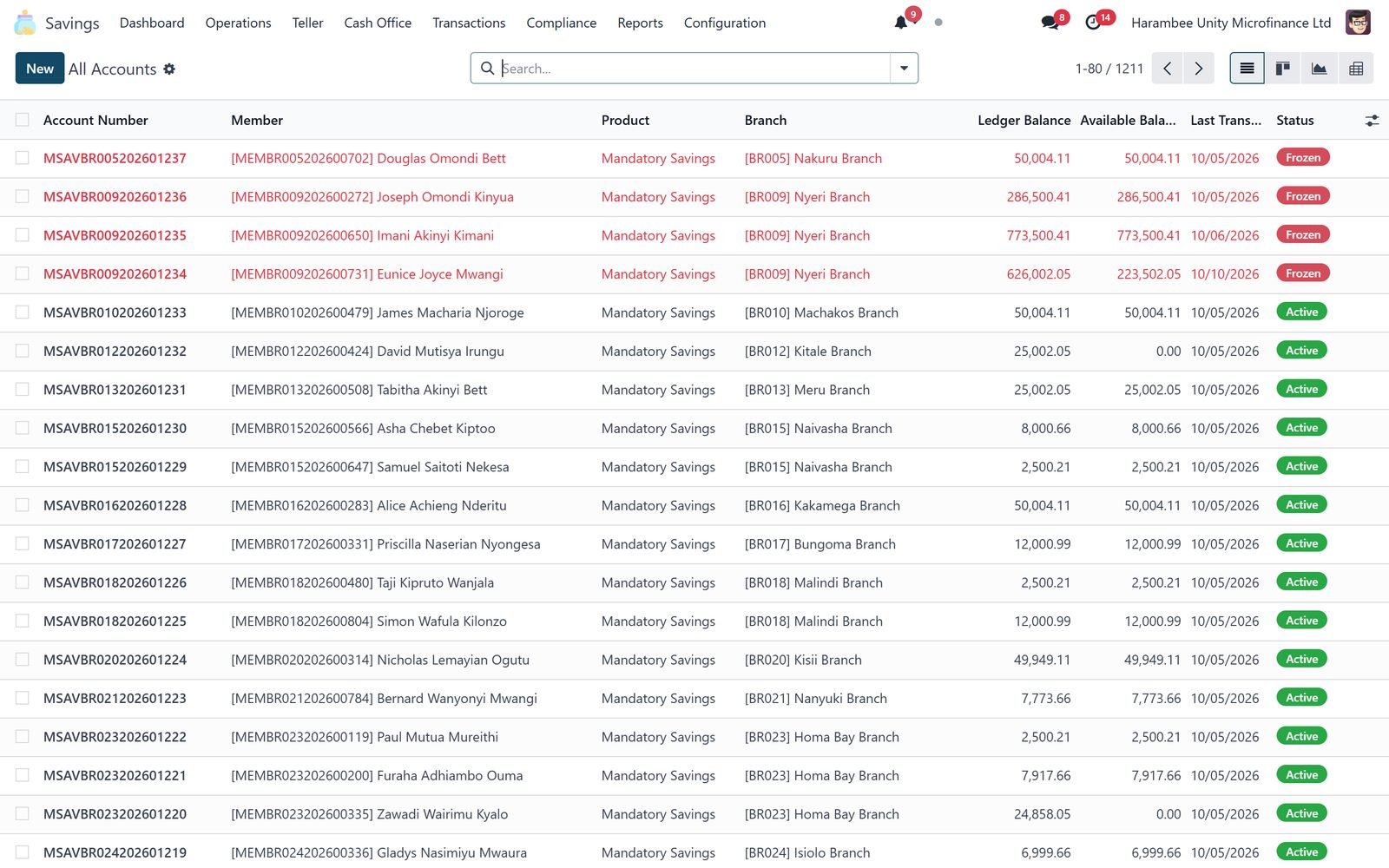
Task: Click ledger balance 773,500.41
Action: (1038, 235)
